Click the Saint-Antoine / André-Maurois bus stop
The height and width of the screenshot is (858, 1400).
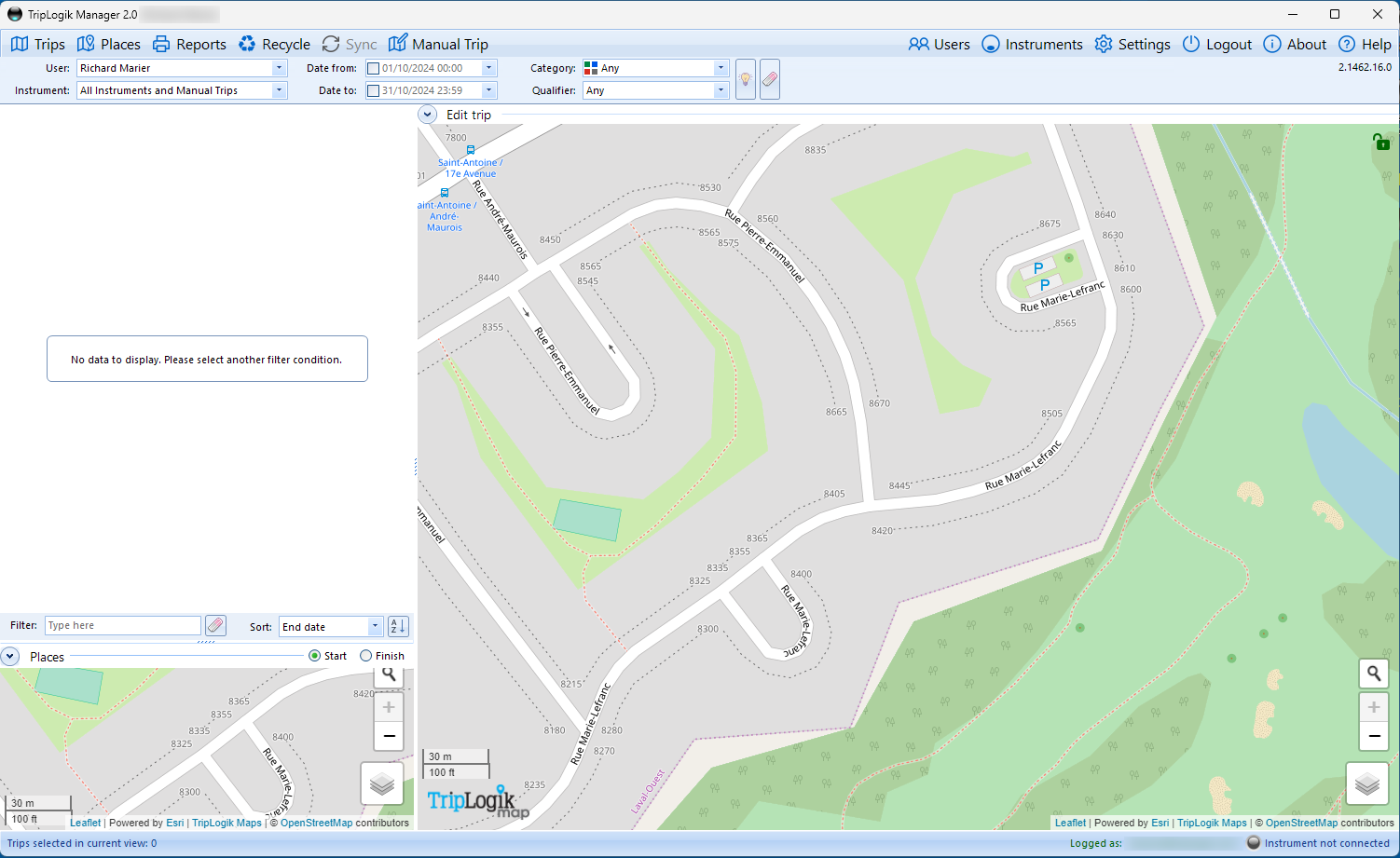coord(445,193)
